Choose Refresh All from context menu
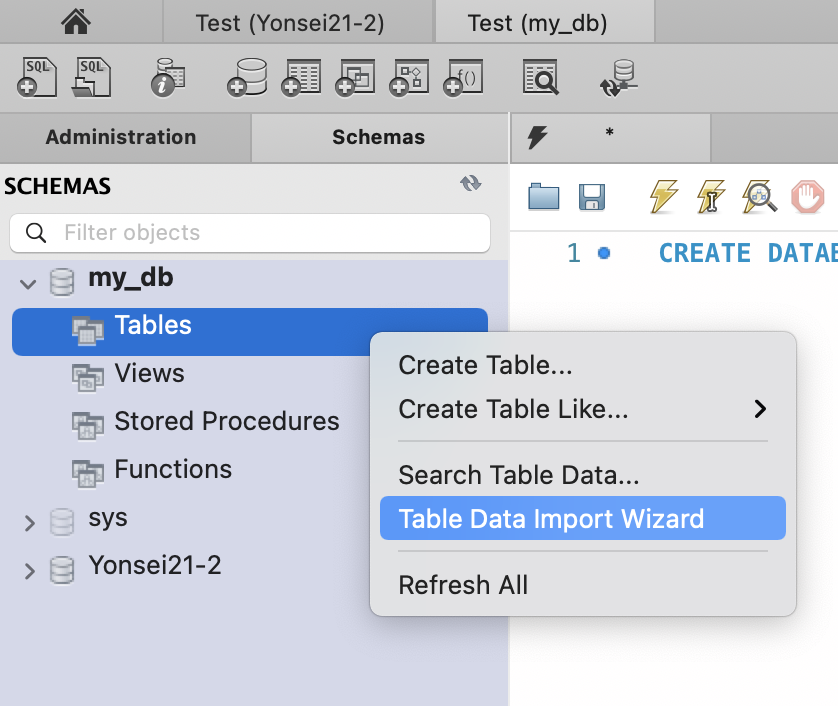 [x=583, y=585]
